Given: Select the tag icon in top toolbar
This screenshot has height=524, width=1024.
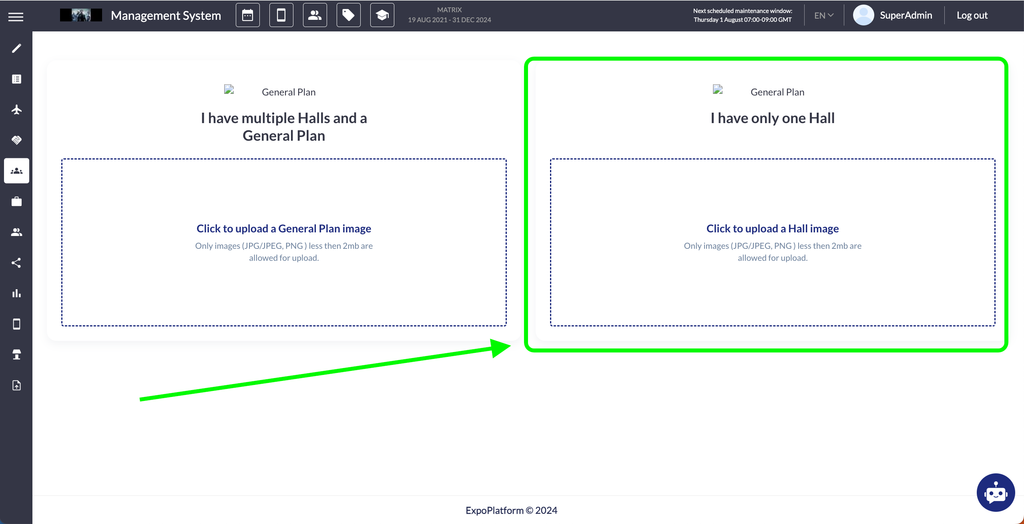Looking at the screenshot, I should coord(348,16).
